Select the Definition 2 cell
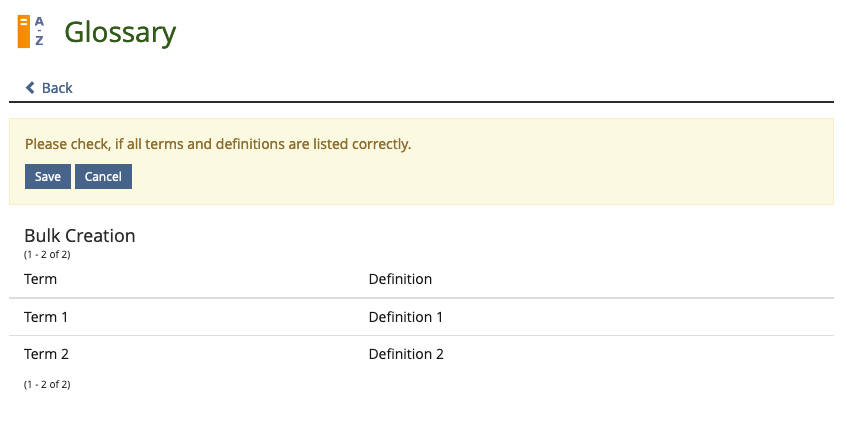This screenshot has height=423, width=847. [x=405, y=354]
